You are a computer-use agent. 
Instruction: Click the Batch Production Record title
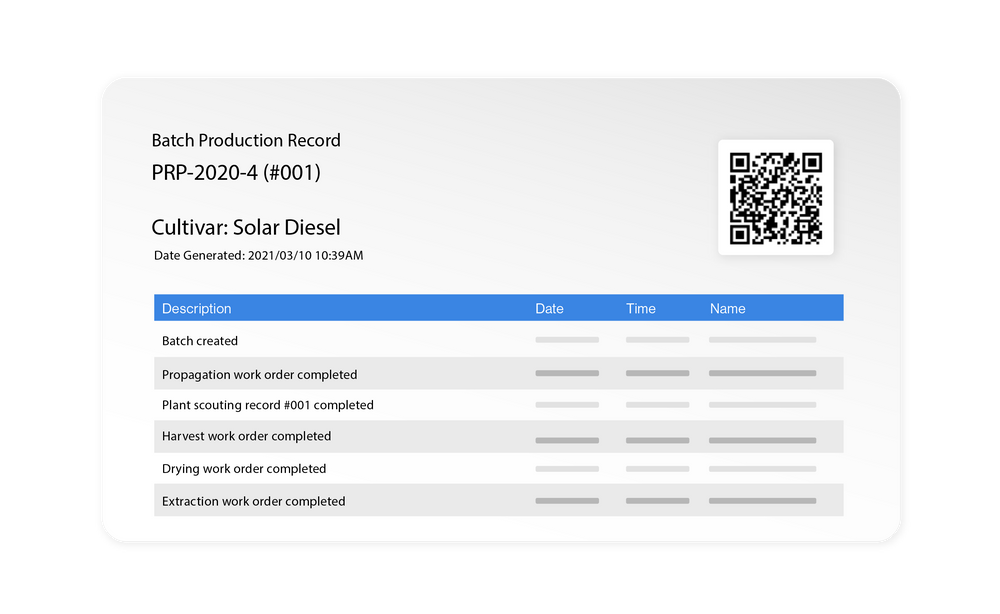click(246, 140)
